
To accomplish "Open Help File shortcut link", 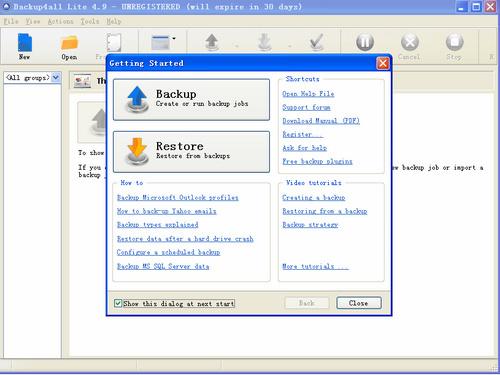I will point(308,94).
